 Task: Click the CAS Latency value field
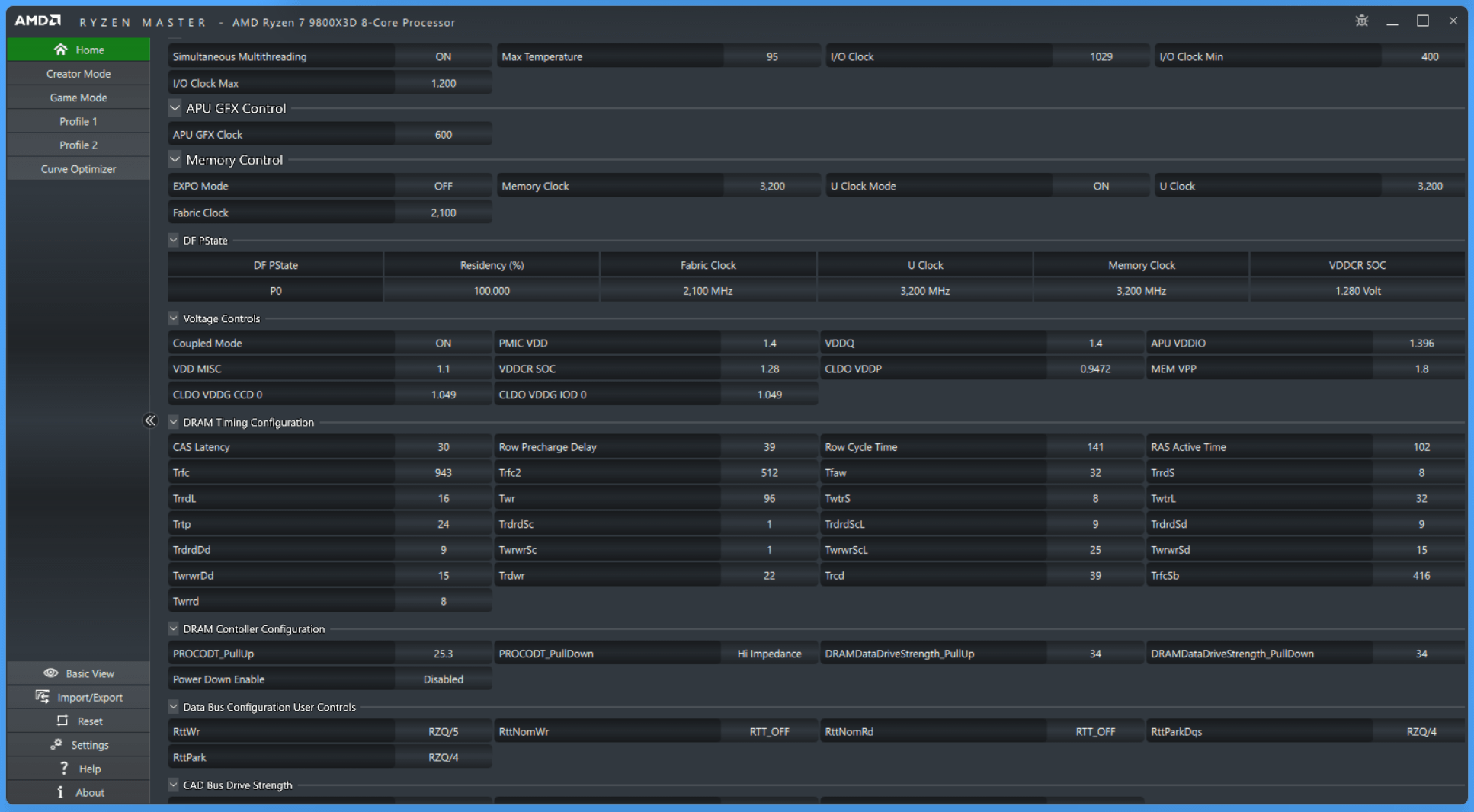[443, 447]
